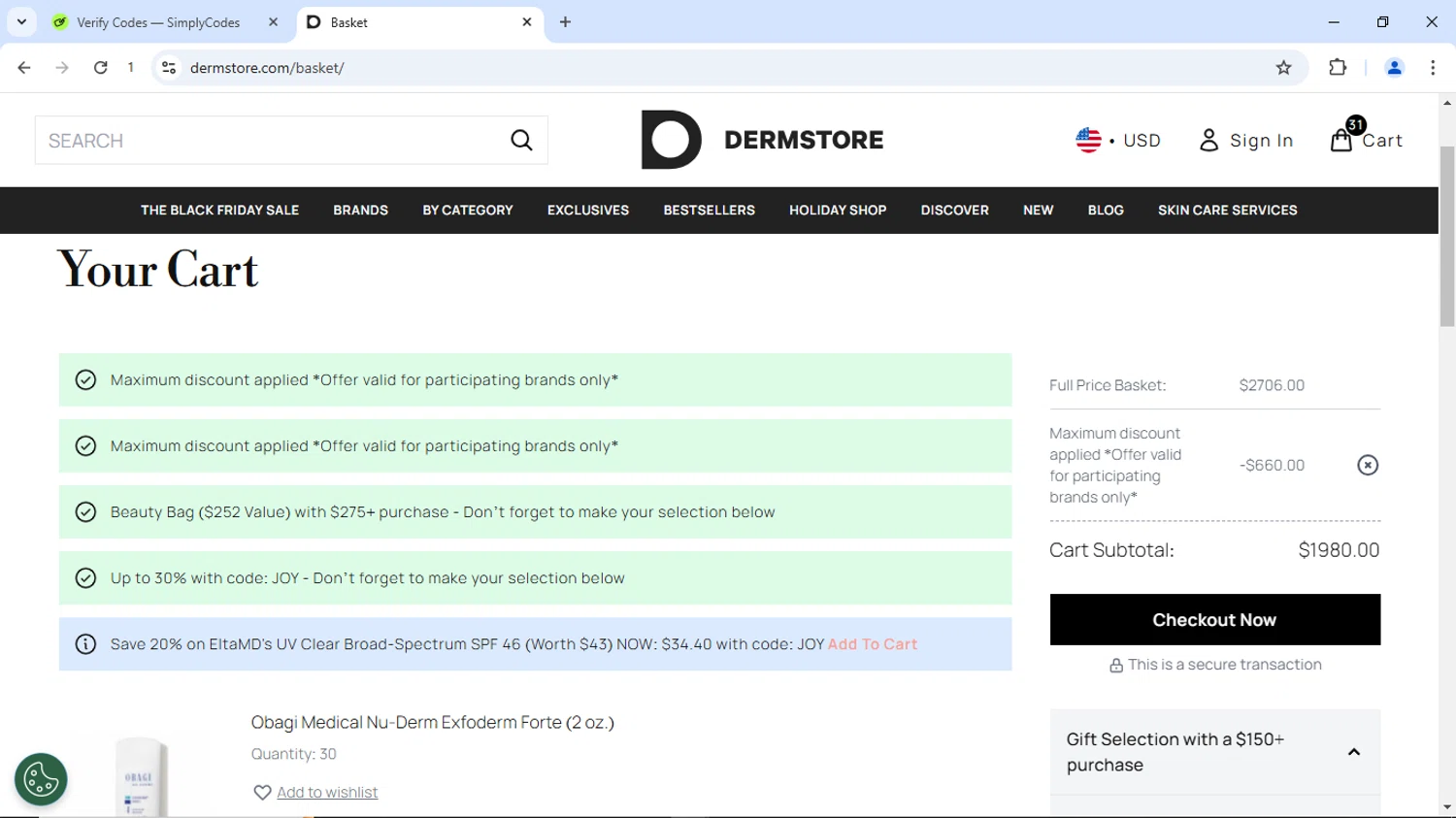Click the Sign In person icon
1456x818 pixels.
point(1208,141)
